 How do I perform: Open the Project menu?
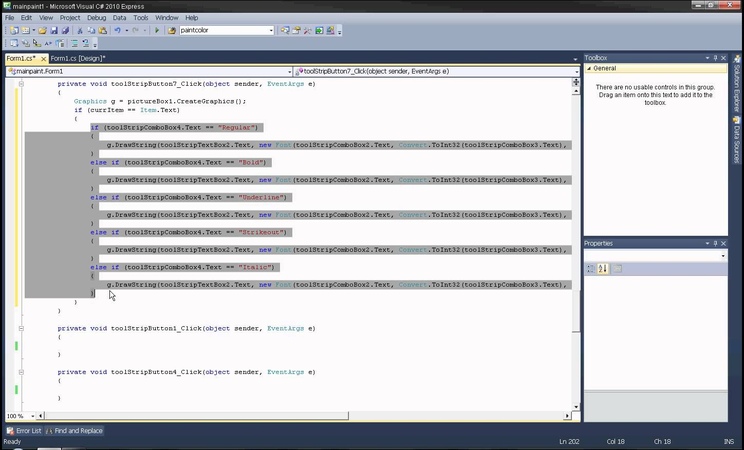pos(70,18)
